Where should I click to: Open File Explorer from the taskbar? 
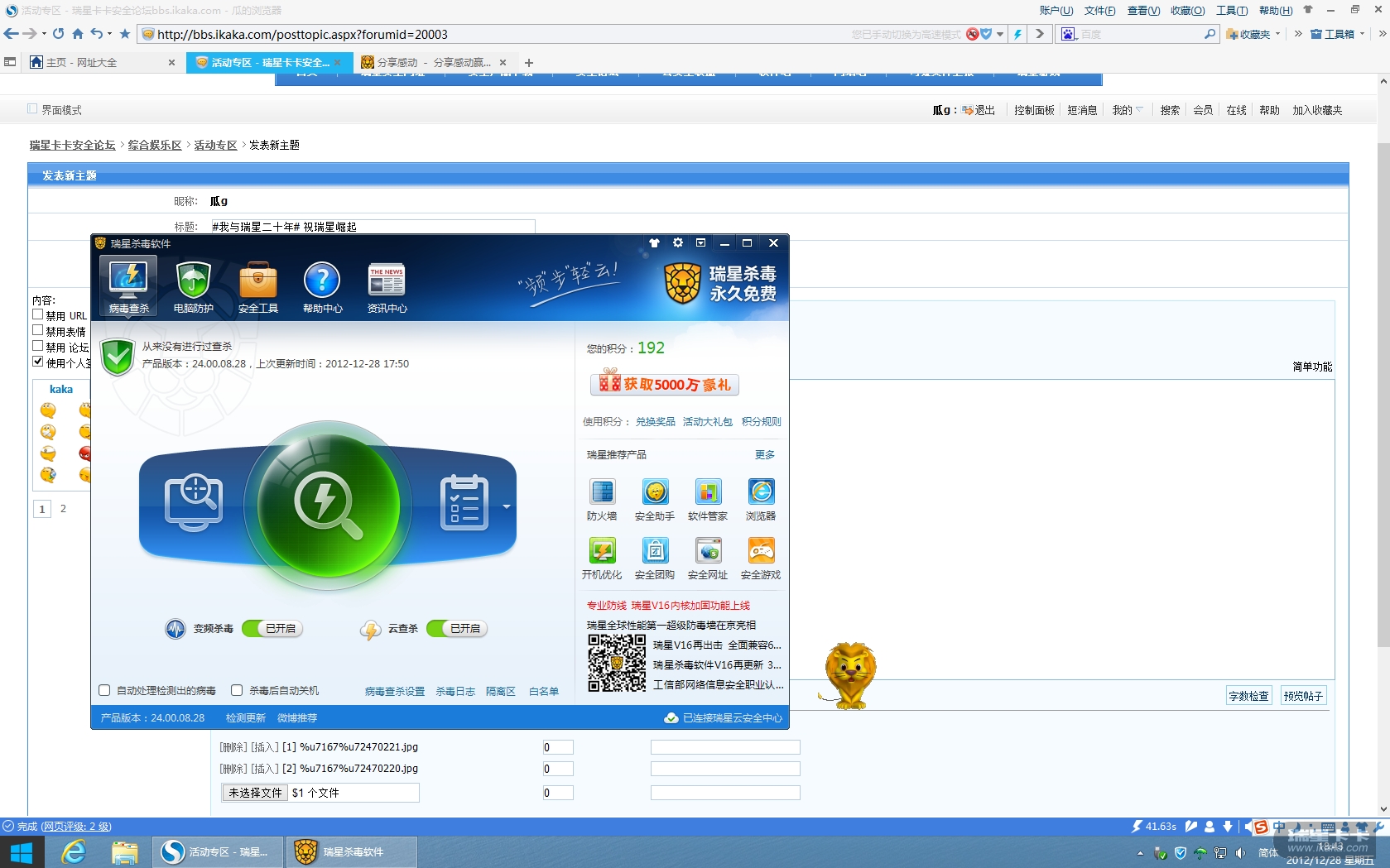[124, 851]
